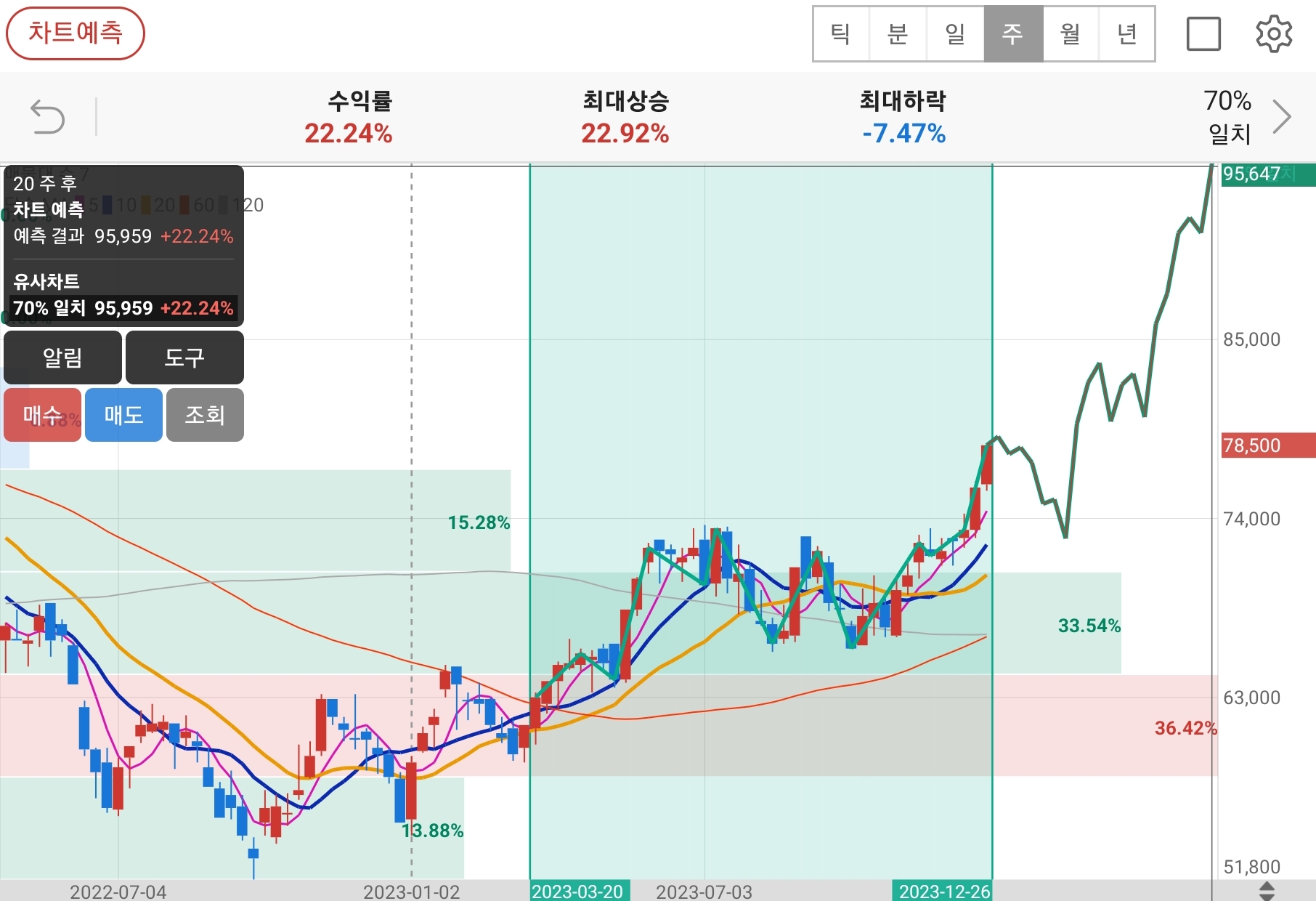Adjust the vertical axis scale stepper arrows
This screenshot has height=901, width=1316.
(x=1267, y=891)
